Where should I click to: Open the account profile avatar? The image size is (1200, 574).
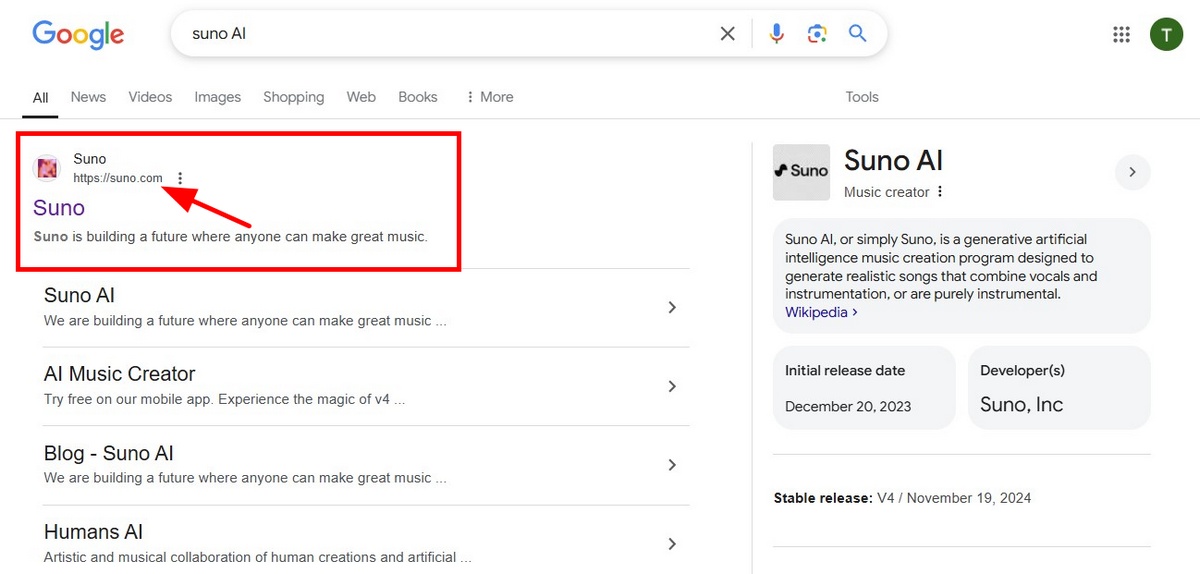1166,35
